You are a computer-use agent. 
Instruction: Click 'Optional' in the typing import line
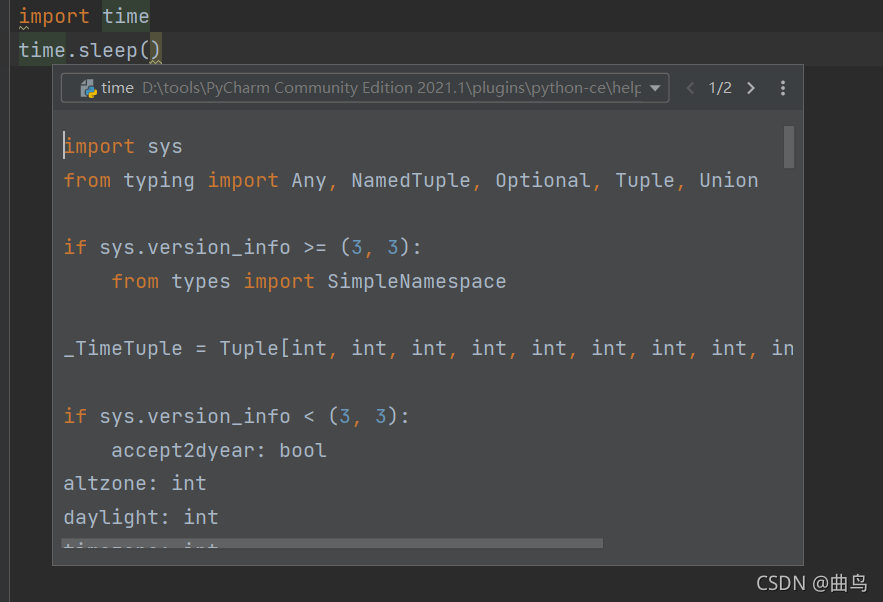pyautogui.click(x=543, y=180)
